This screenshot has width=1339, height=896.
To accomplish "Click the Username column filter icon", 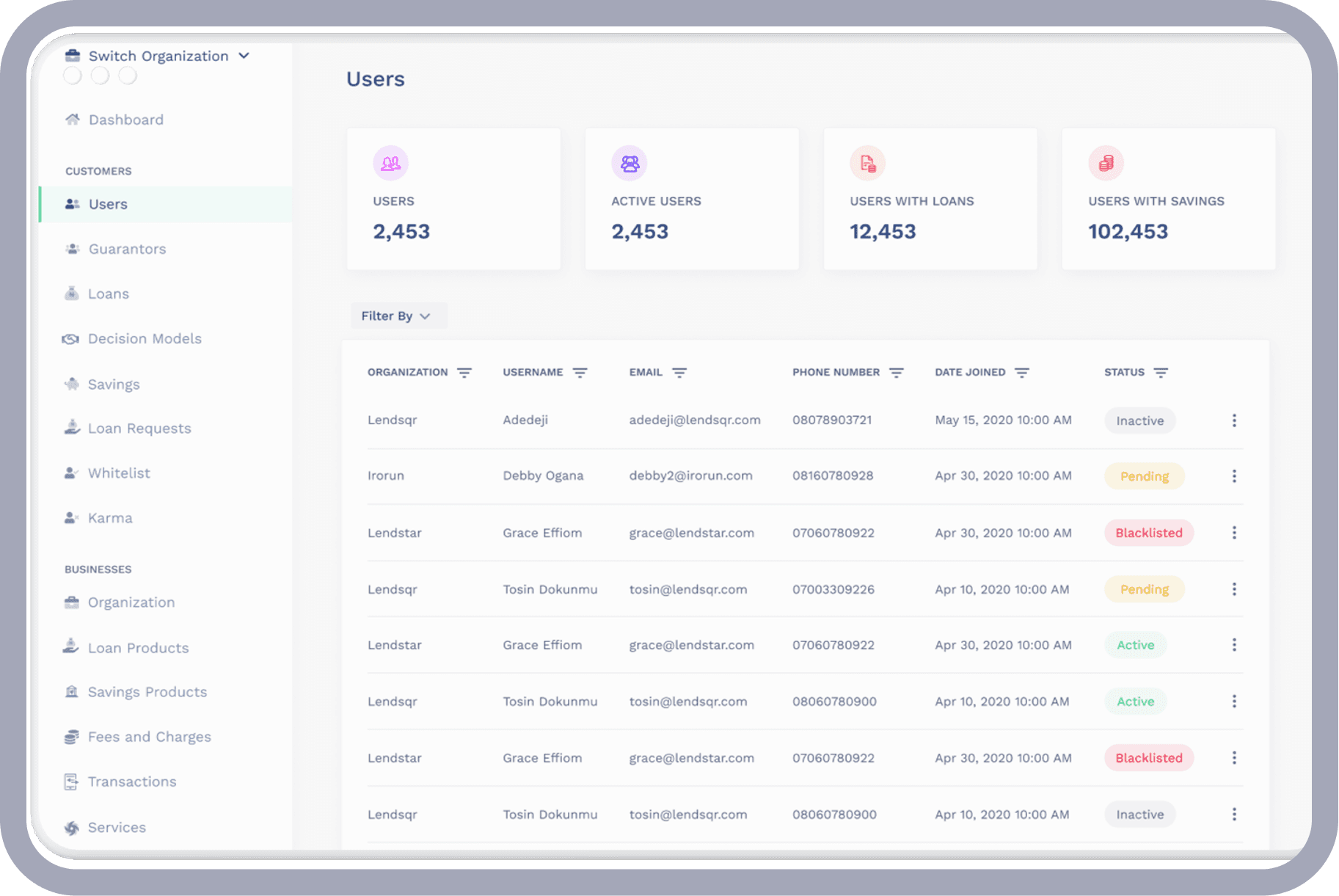I will click(x=580, y=373).
